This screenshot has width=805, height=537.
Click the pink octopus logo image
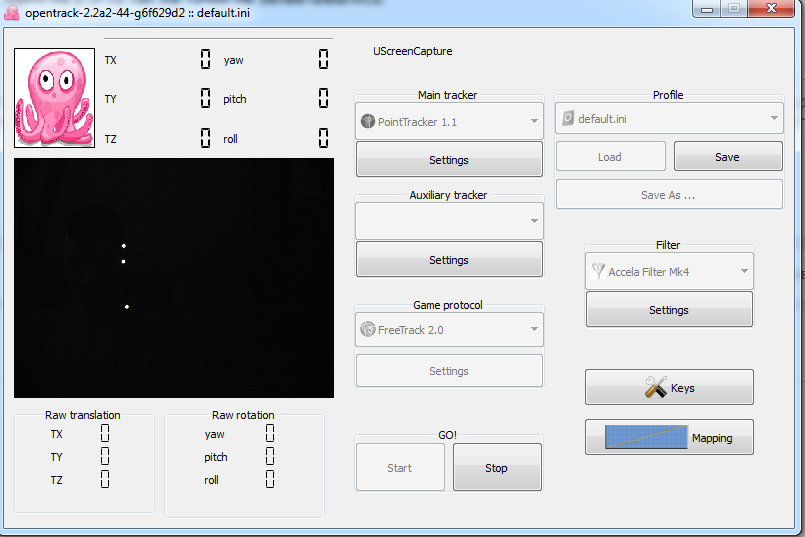click(54, 98)
